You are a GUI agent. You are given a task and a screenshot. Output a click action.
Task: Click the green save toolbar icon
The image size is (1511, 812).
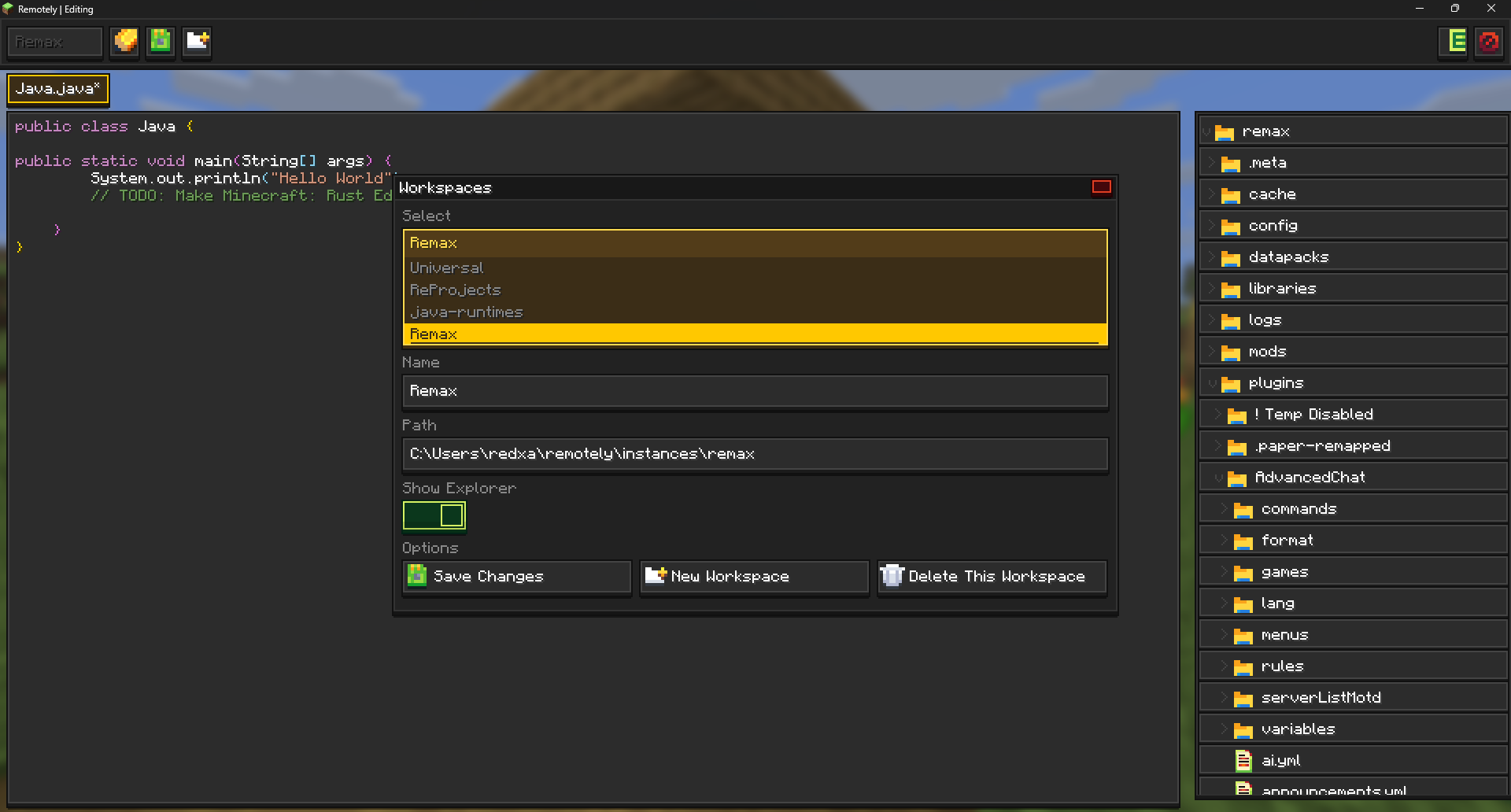coord(161,41)
